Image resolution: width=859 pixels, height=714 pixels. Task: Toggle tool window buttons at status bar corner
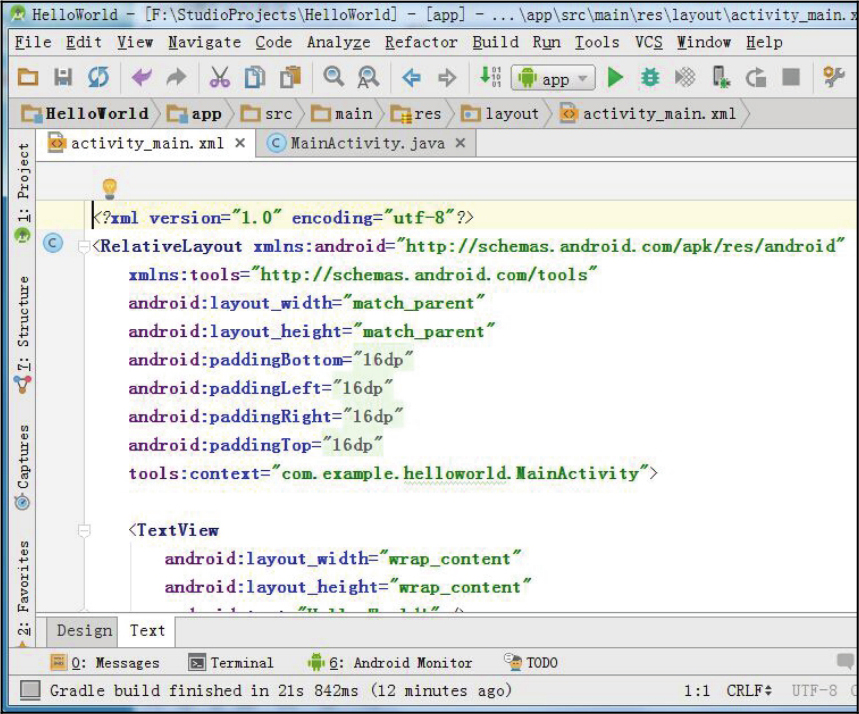click(x=31, y=691)
